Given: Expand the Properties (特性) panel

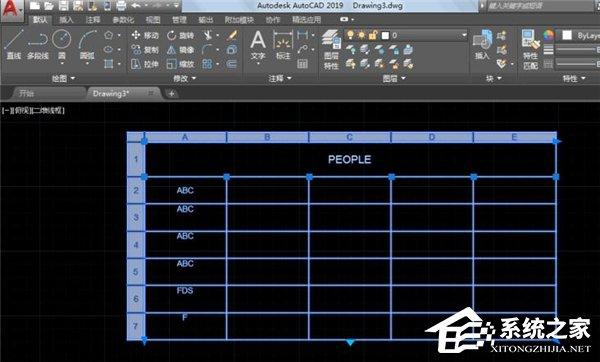Looking at the screenshot, I should 574,78.
